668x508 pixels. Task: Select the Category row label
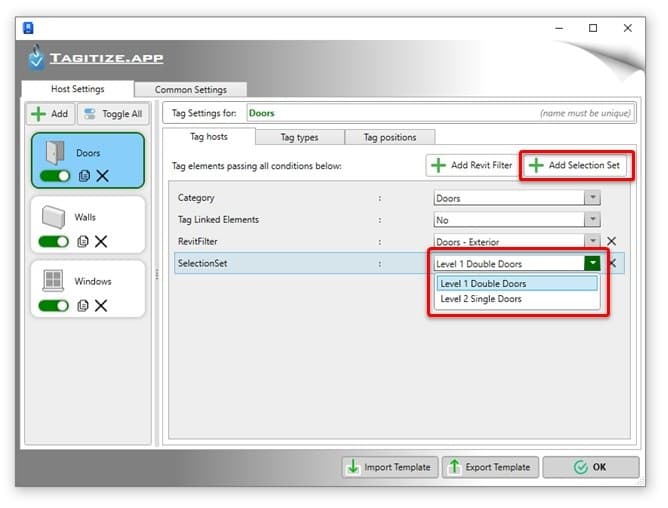pos(196,198)
